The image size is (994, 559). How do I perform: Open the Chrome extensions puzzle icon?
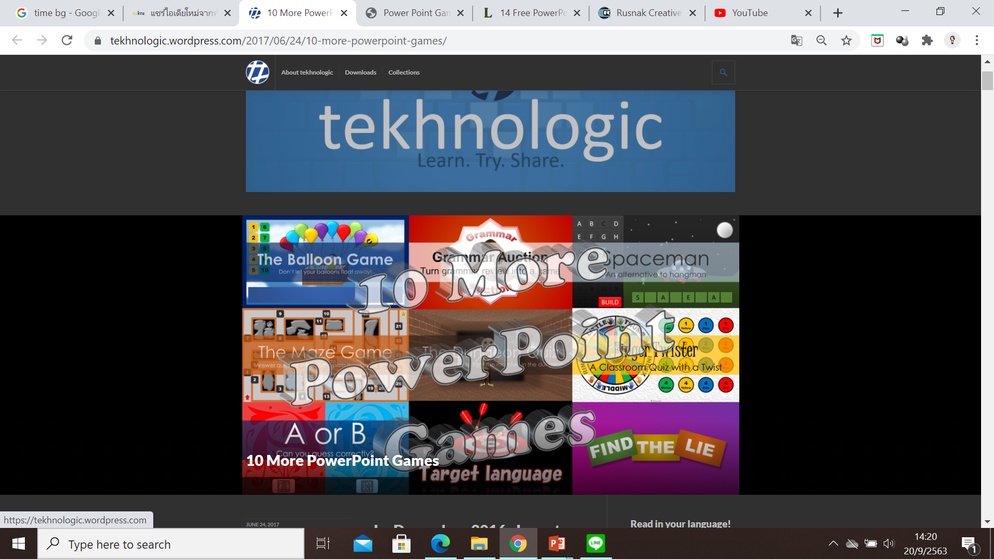tap(927, 41)
